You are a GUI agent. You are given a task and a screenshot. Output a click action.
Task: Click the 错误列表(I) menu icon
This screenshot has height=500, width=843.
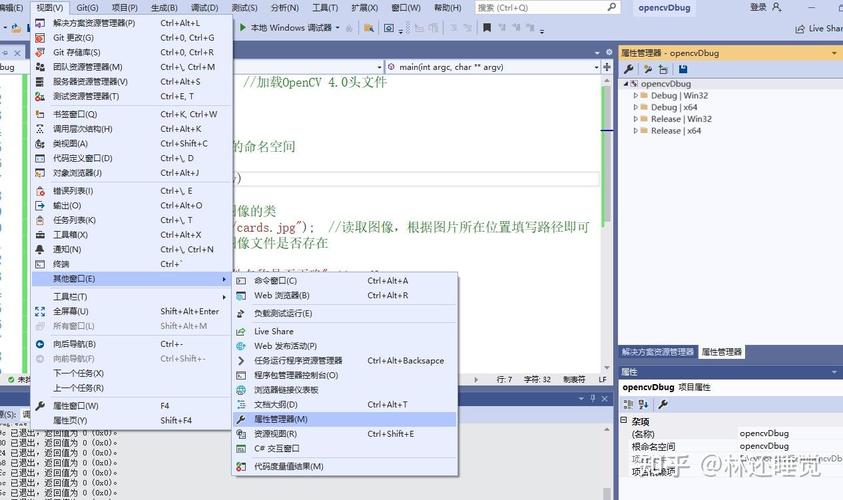pyautogui.click(x=40, y=191)
